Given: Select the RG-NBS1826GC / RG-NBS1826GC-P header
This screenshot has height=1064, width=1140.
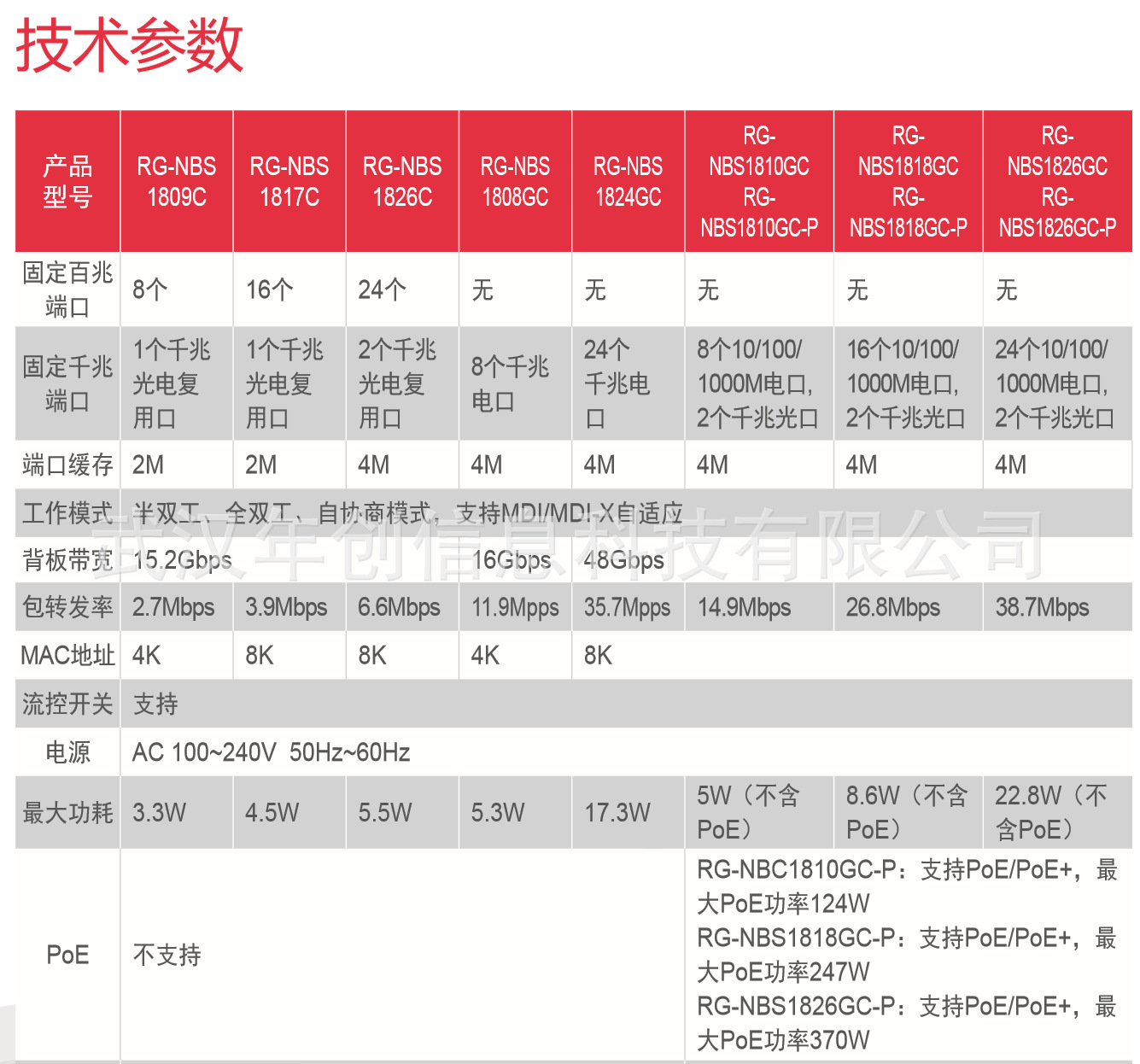Looking at the screenshot, I should point(1058,181).
